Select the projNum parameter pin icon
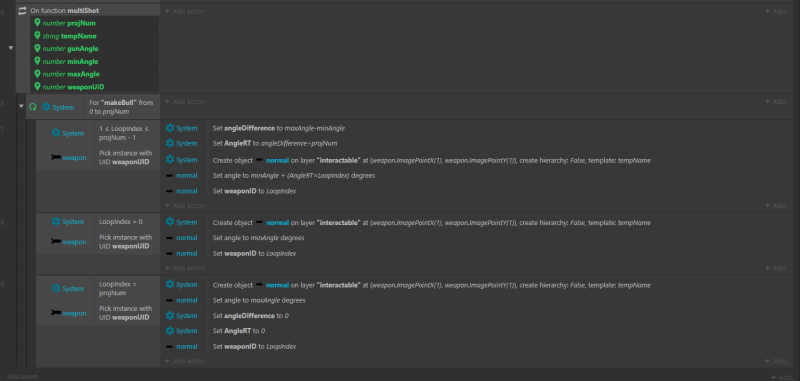This screenshot has height=381, width=800. click(37, 23)
